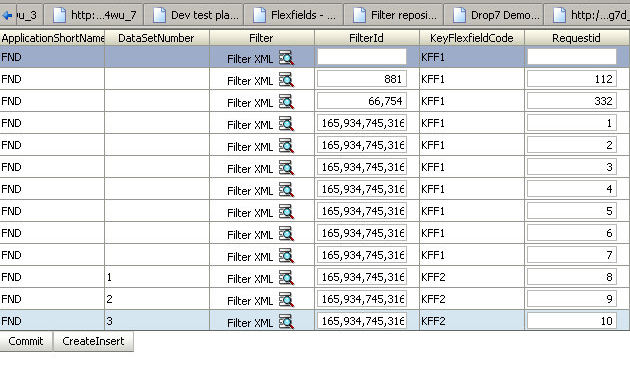
Task: Open Filter XML lookup icon for Requestid 112
Action: point(286,80)
